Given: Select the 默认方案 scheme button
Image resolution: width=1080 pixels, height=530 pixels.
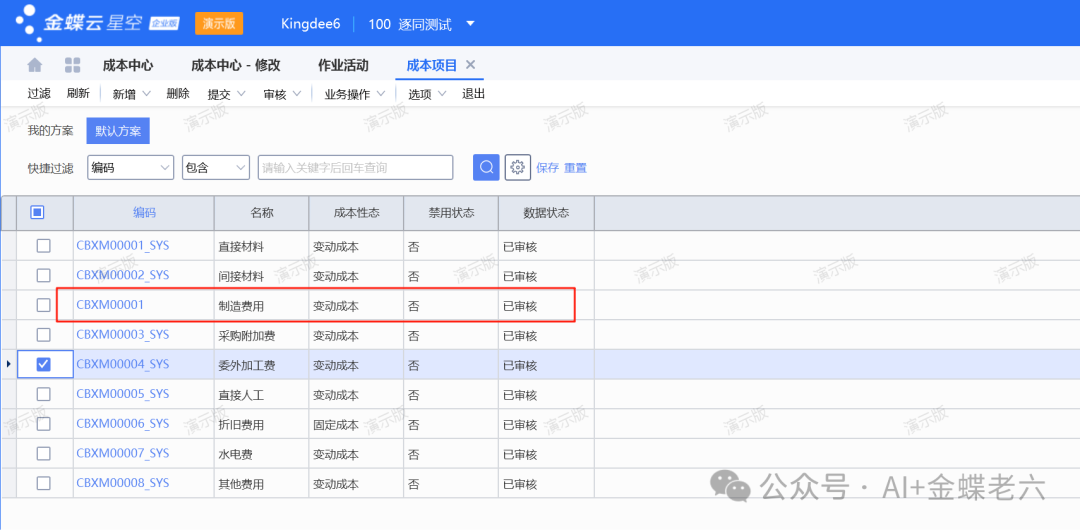Looking at the screenshot, I should [x=118, y=131].
